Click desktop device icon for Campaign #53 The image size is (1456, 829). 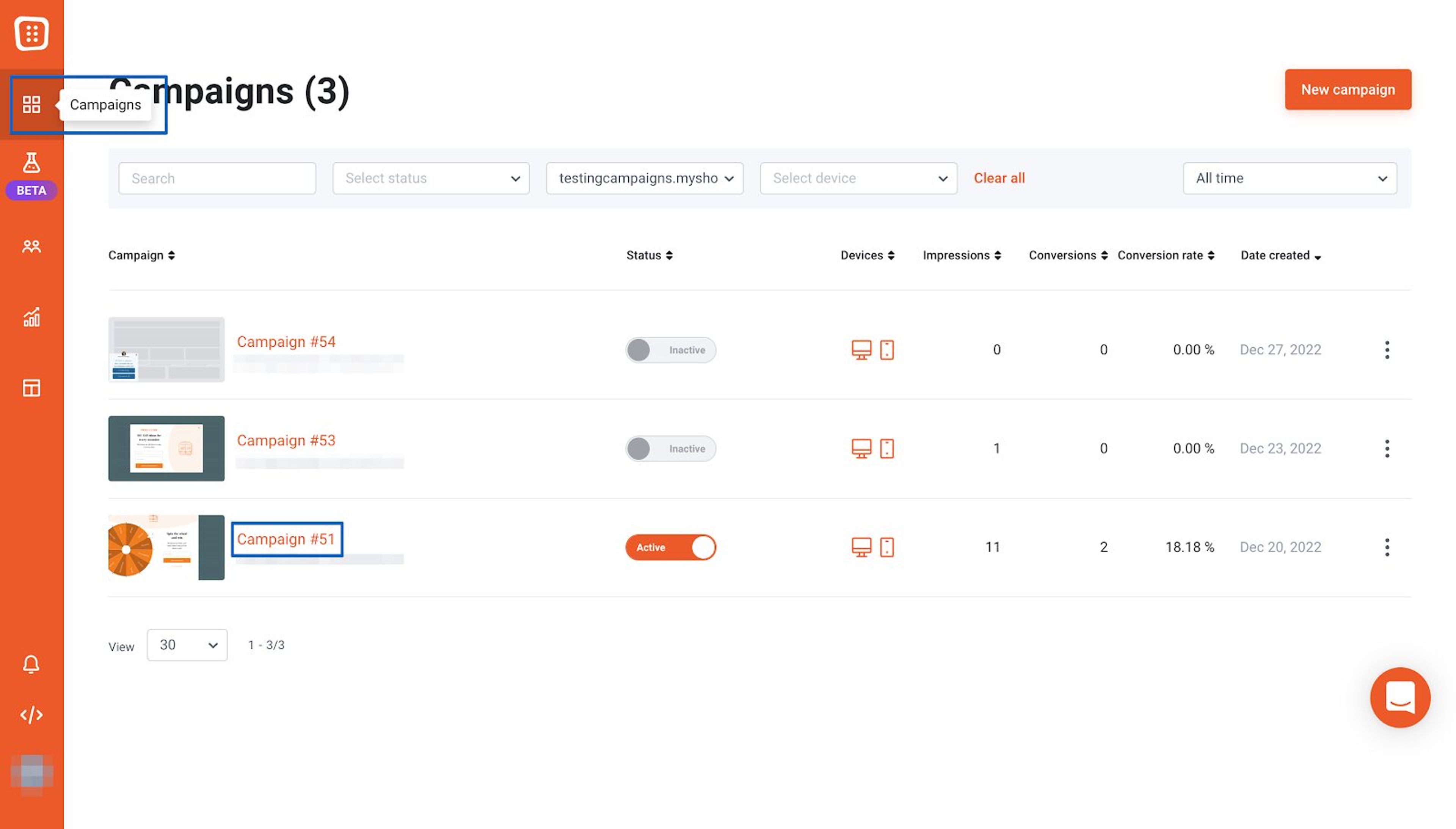pos(861,449)
